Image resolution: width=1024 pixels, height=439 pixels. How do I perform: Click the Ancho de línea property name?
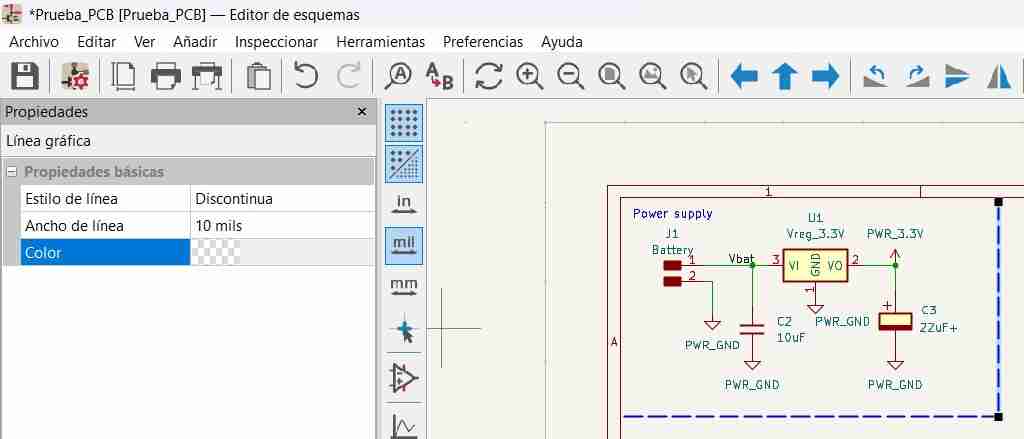tap(74, 226)
